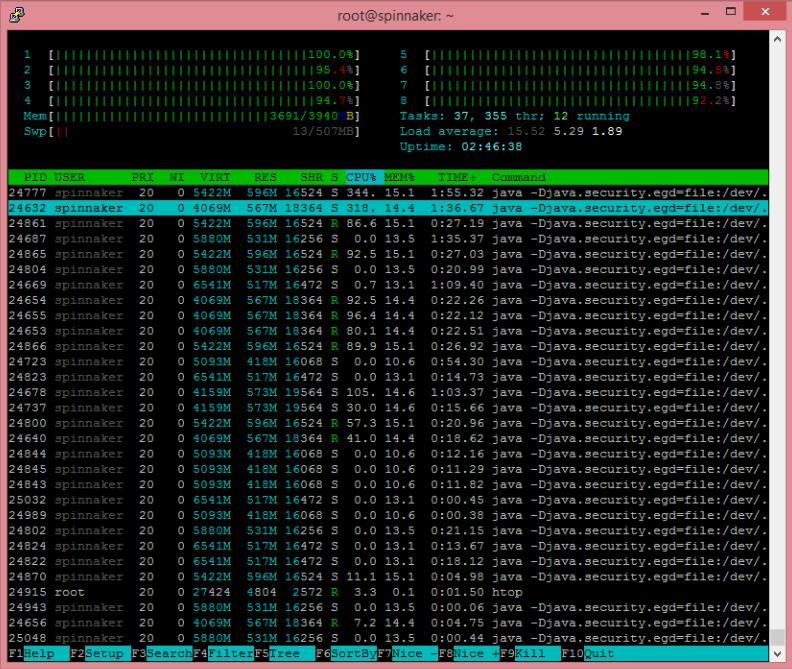Click the Swp usage bar 13/507MB
The width and height of the screenshot is (792, 669).
[204, 131]
